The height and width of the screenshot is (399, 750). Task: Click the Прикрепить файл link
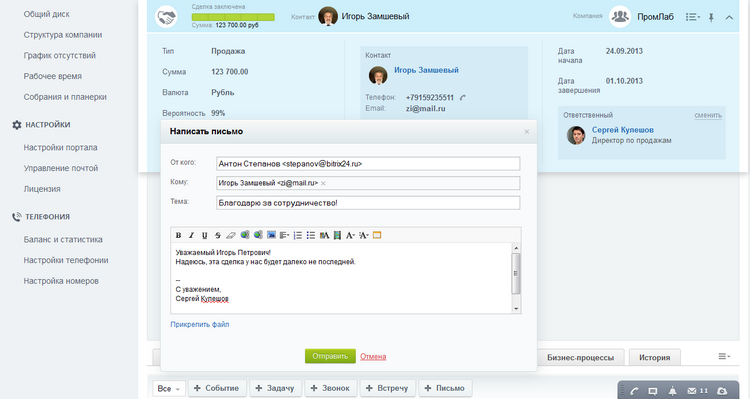click(x=199, y=324)
